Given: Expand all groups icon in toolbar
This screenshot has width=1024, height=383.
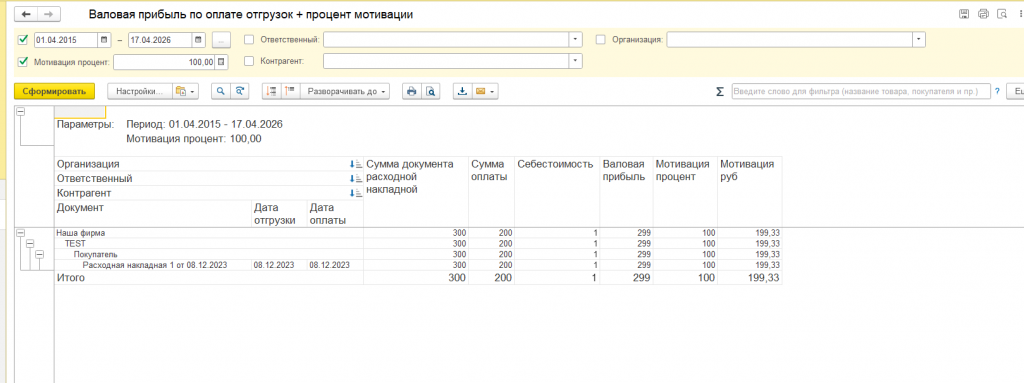Looking at the screenshot, I should [291, 92].
